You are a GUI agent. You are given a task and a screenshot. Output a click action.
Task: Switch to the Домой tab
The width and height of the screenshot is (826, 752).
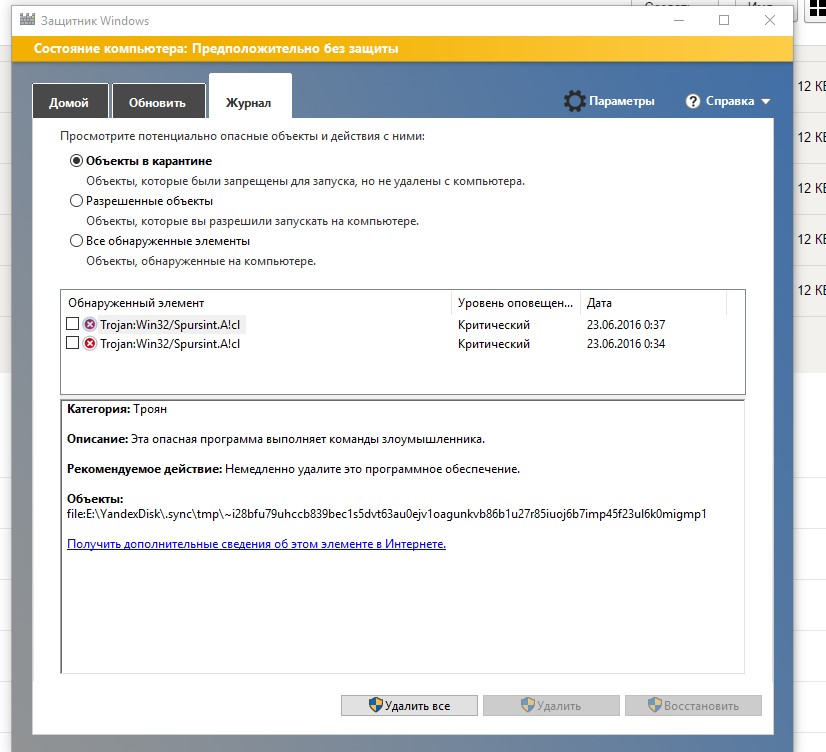69,103
